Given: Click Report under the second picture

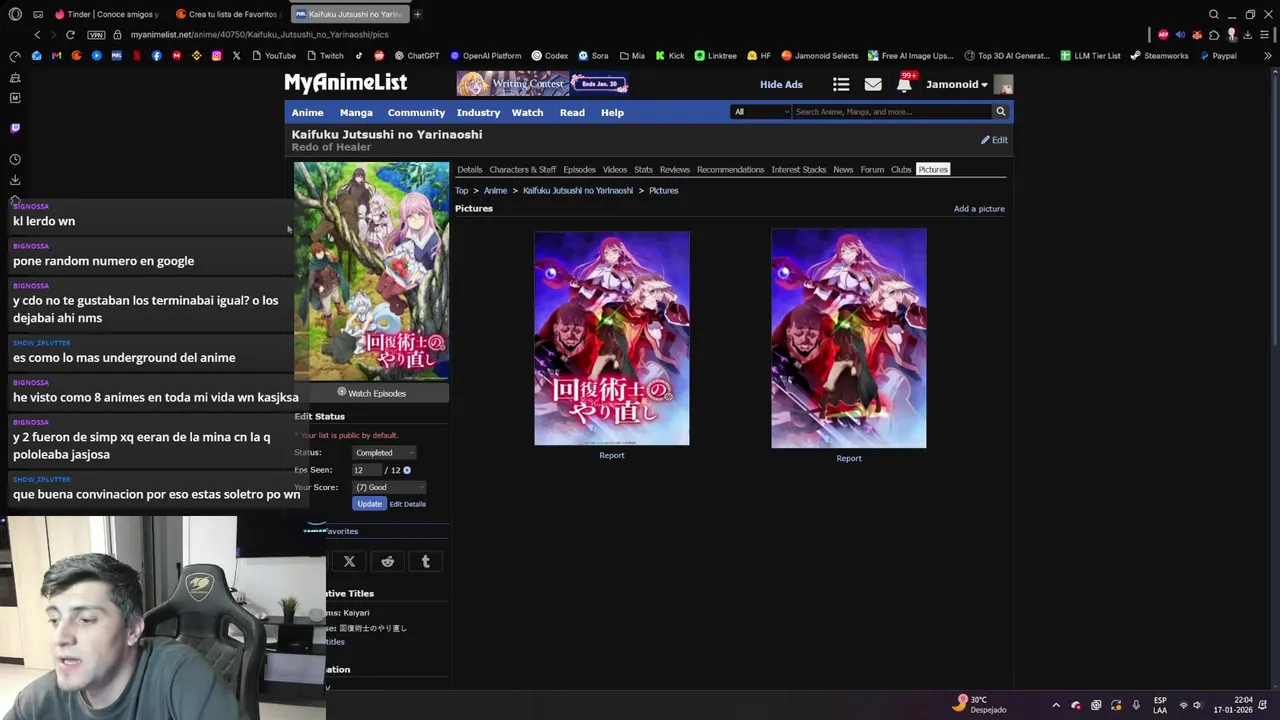Looking at the screenshot, I should 848,458.
